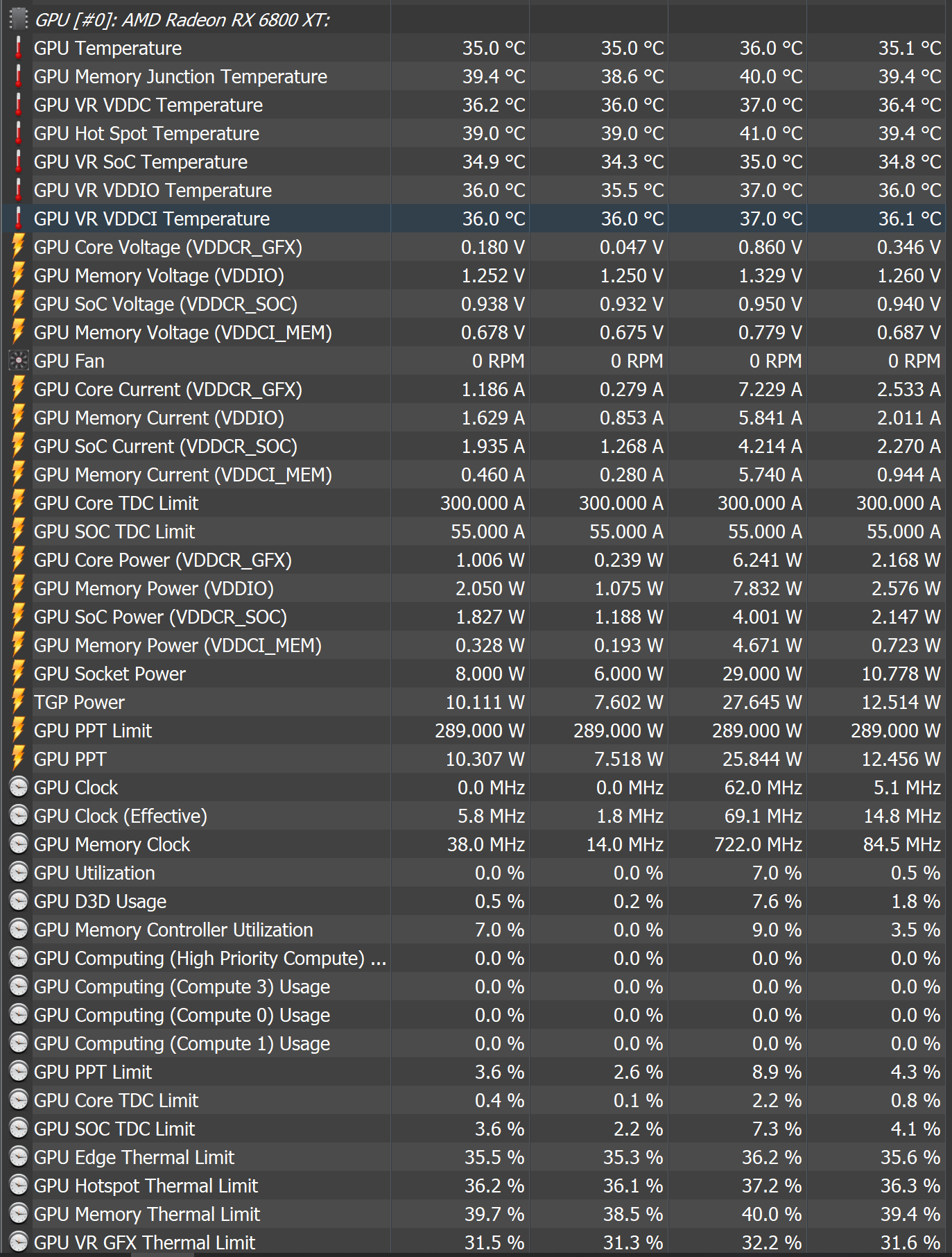
Task: Select the GPU Computing (Compute 0) Usage label
Action: coord(182,1015)
